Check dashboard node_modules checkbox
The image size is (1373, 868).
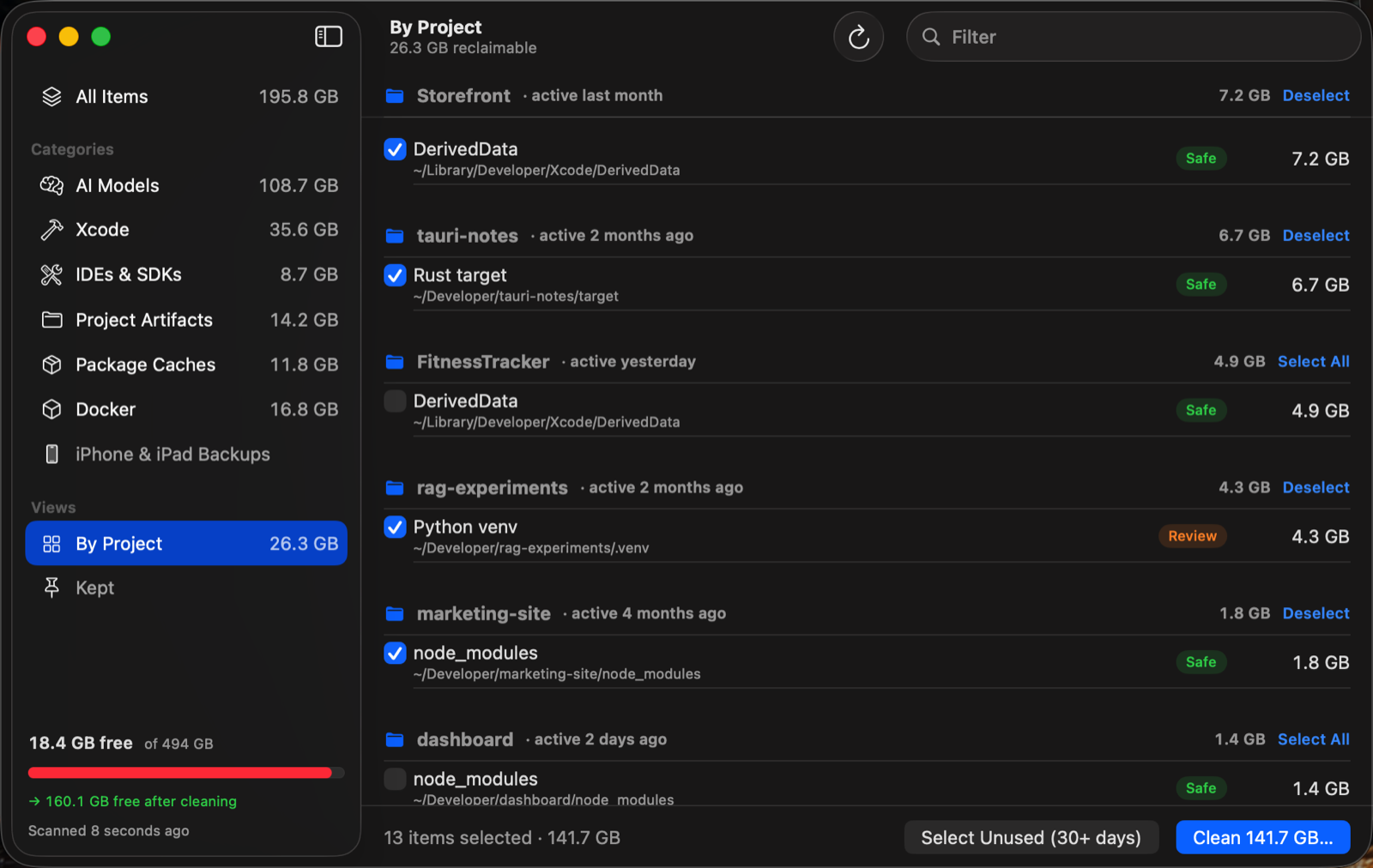[395, 780]
